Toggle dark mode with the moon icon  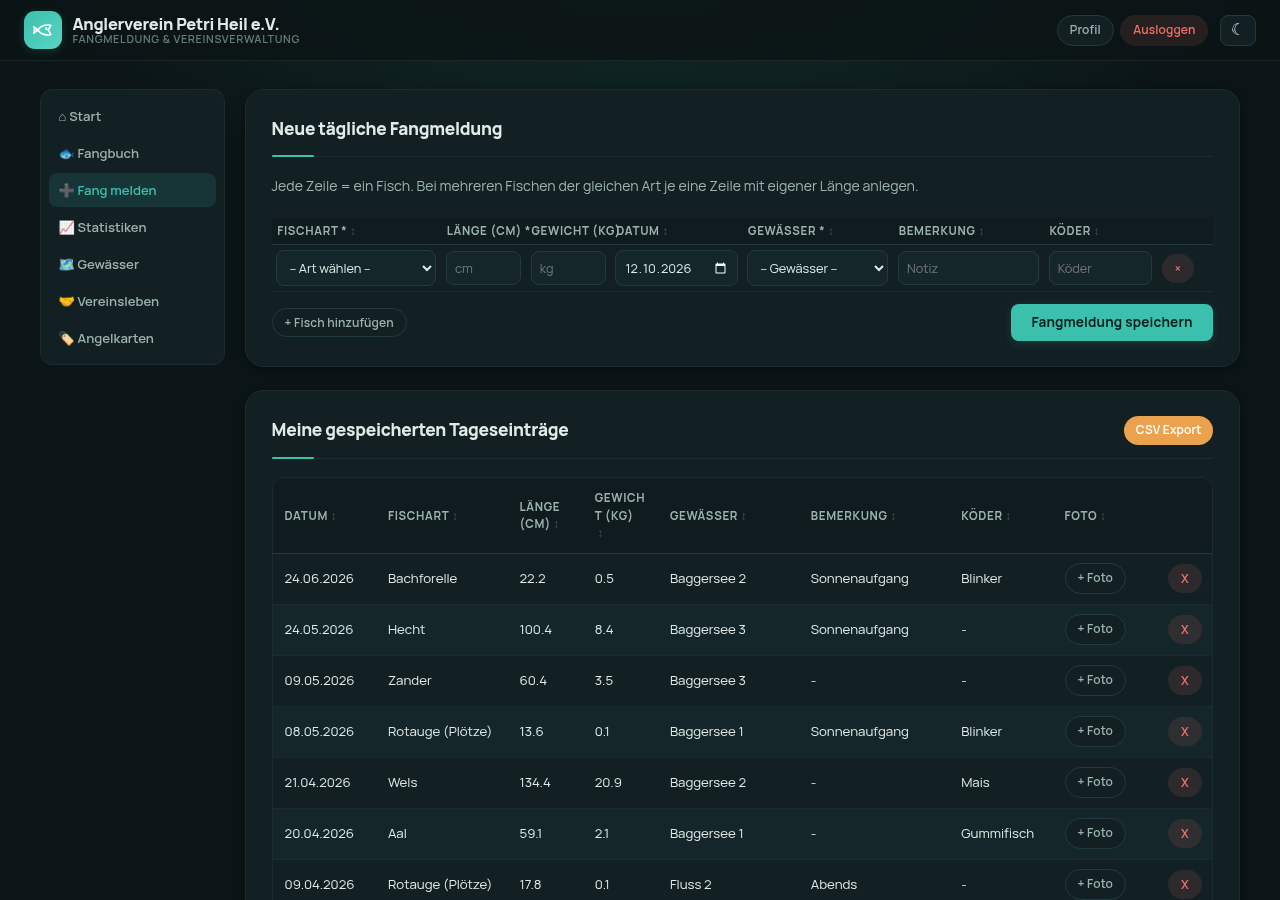(1237, 30)
